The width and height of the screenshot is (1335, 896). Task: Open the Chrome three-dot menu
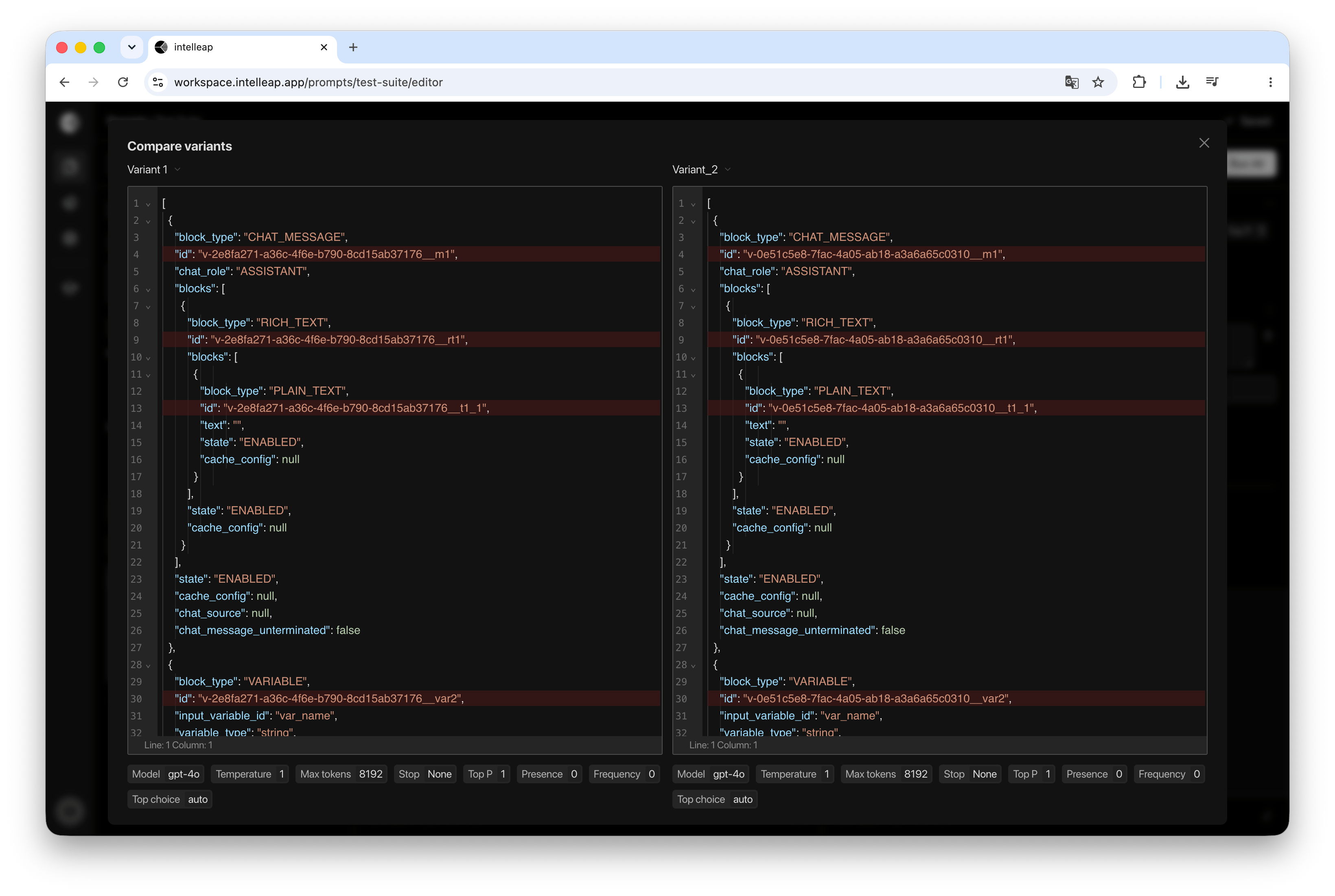(x=1270, y=82)
